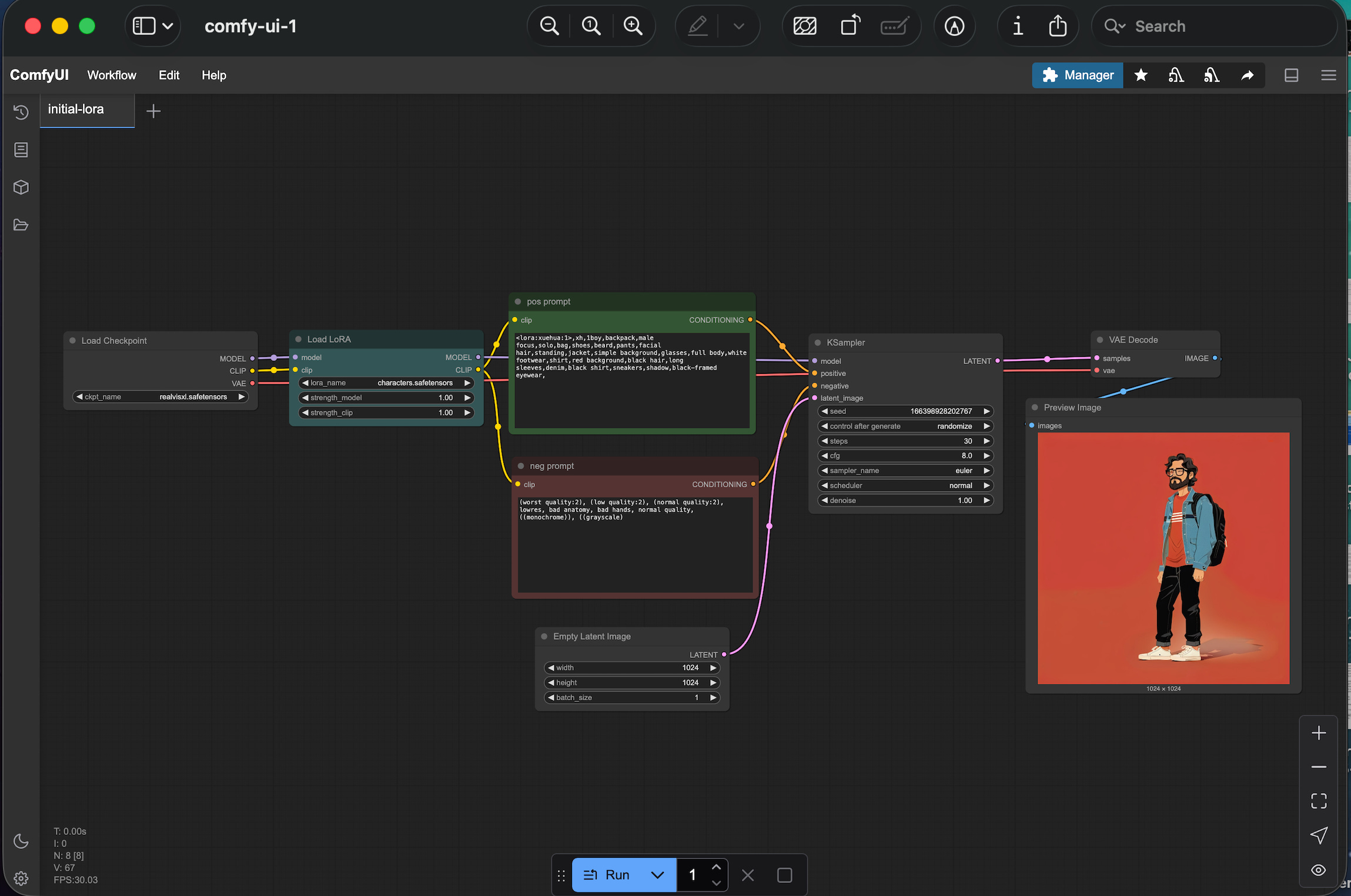Image resolution: width=1351 pixels, height=896 pixels.
Task: Open the Workflow menu
Action: (x=112, y=75)
